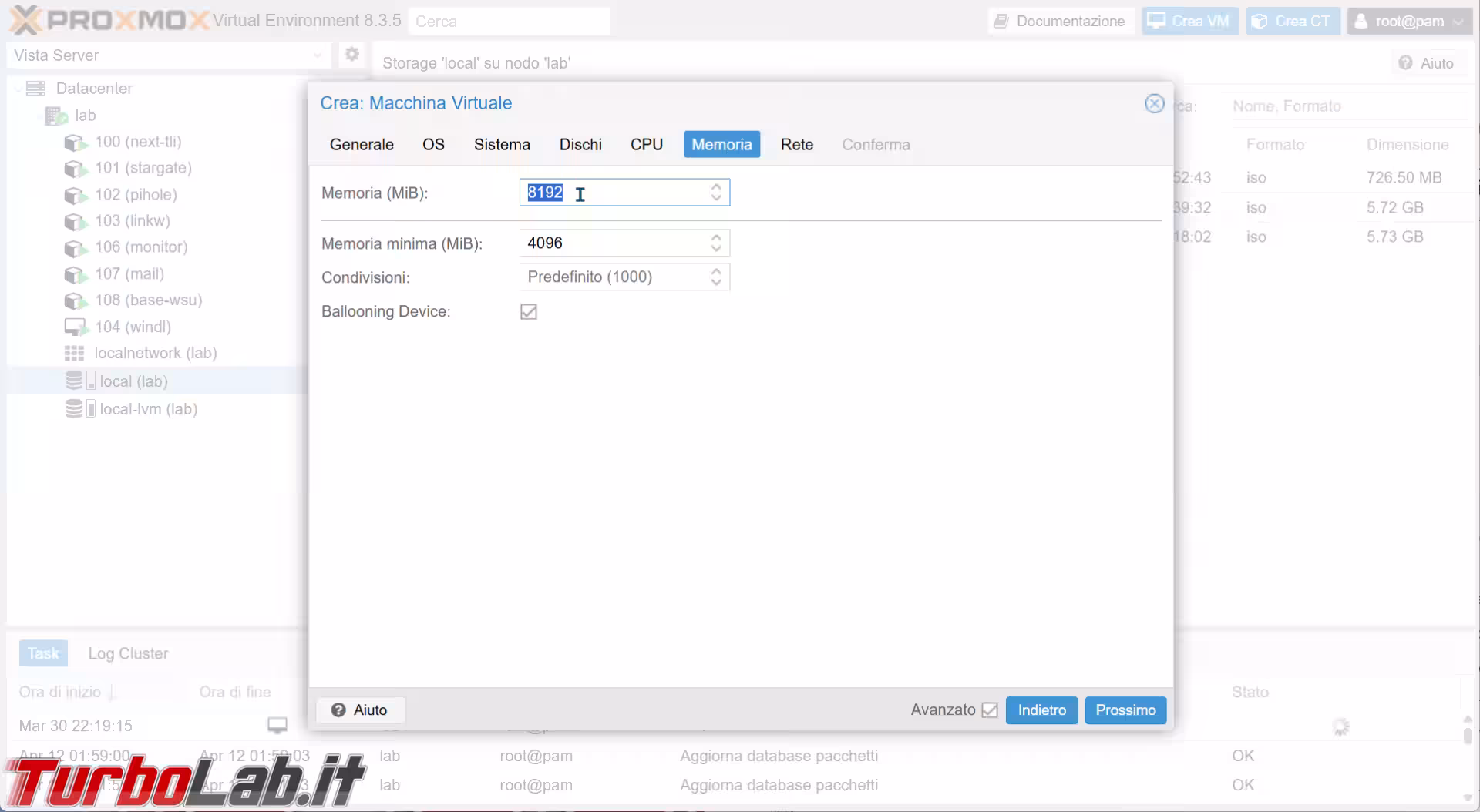Open the Vista Server dropdown

[x=167, y=55]
